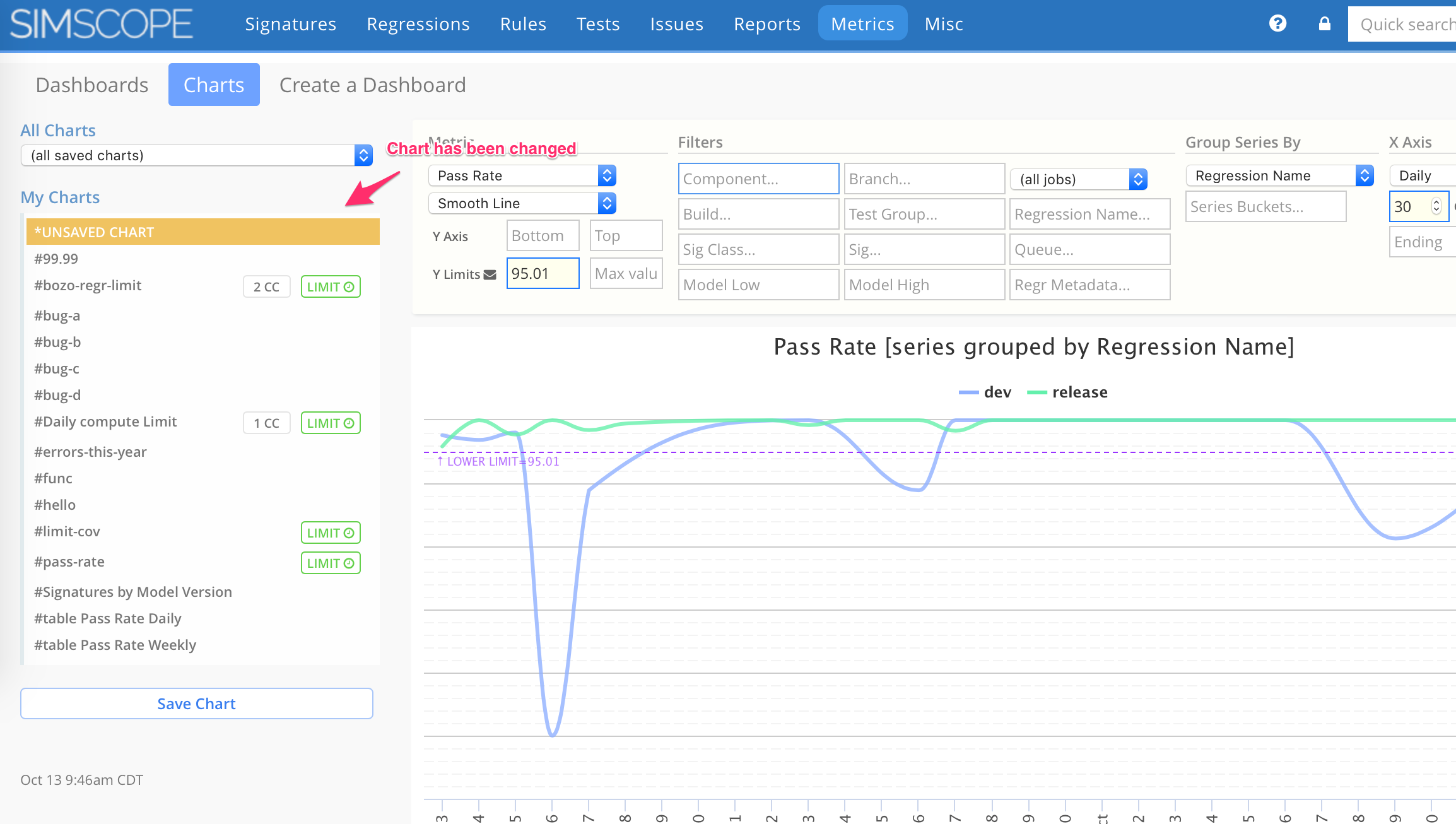Toggle the release series in chart legend
Image resolution: width=1456 pixels, height=824 pixels.
pyautogui.click(x=1067, y=392)
